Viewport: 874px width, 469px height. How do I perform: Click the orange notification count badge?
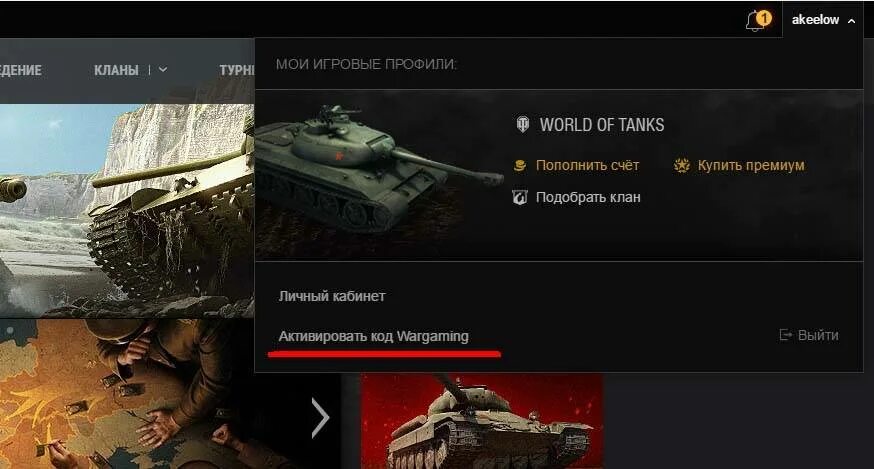click(764, 18)
